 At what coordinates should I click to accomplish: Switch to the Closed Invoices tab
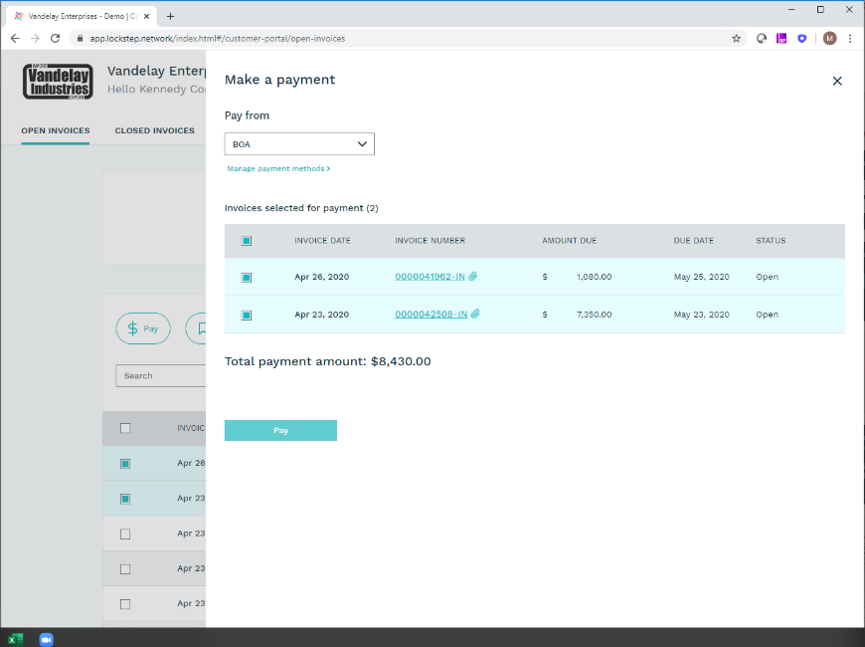(154, 131)
